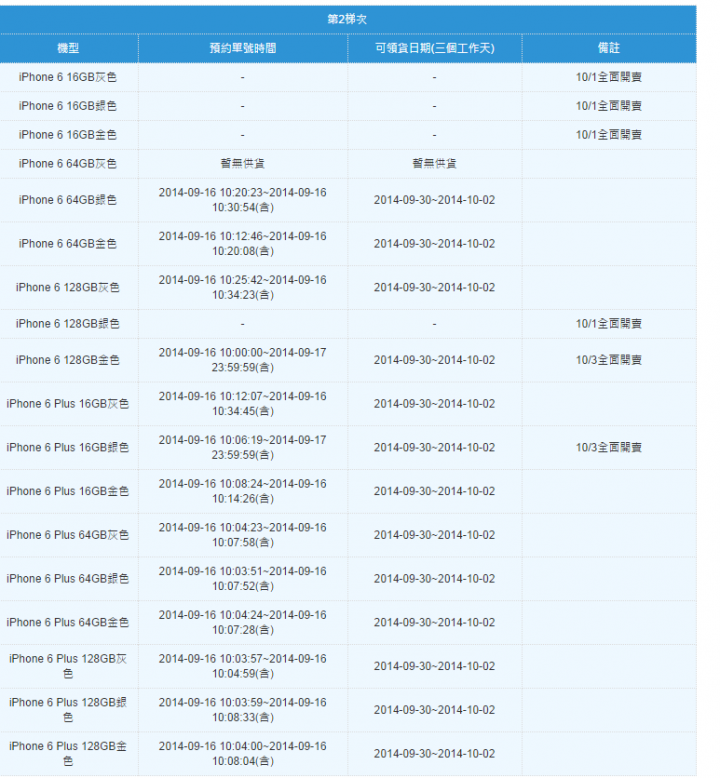Select pickup date for iPhone 6 Plus 16GB灰色
The height and width of the screenshot is (778, 720).
pos(435,404)
